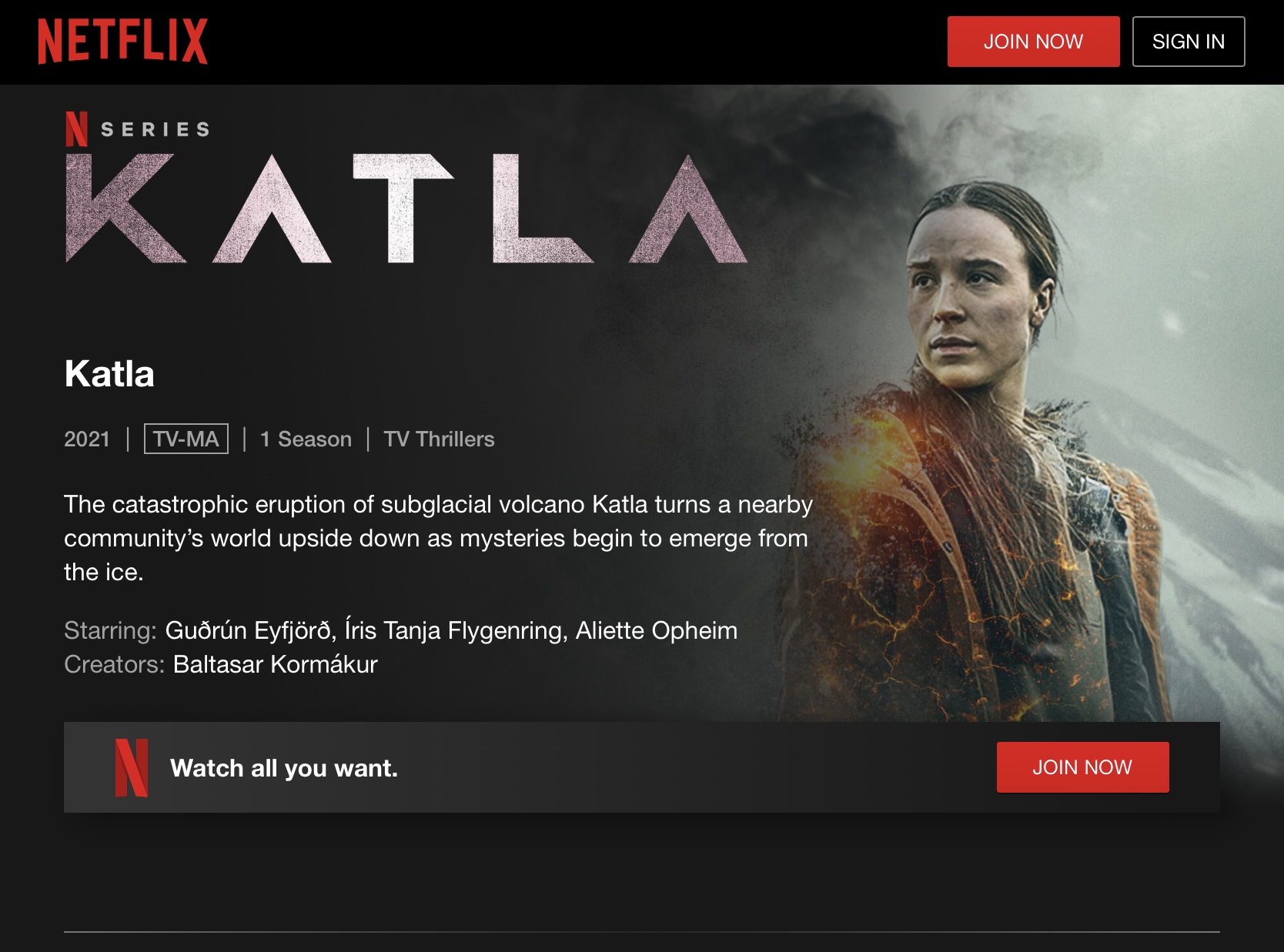The image size is (1284, 952).
Task: Open the SIGN IN page
Action: coord(1188,42)
